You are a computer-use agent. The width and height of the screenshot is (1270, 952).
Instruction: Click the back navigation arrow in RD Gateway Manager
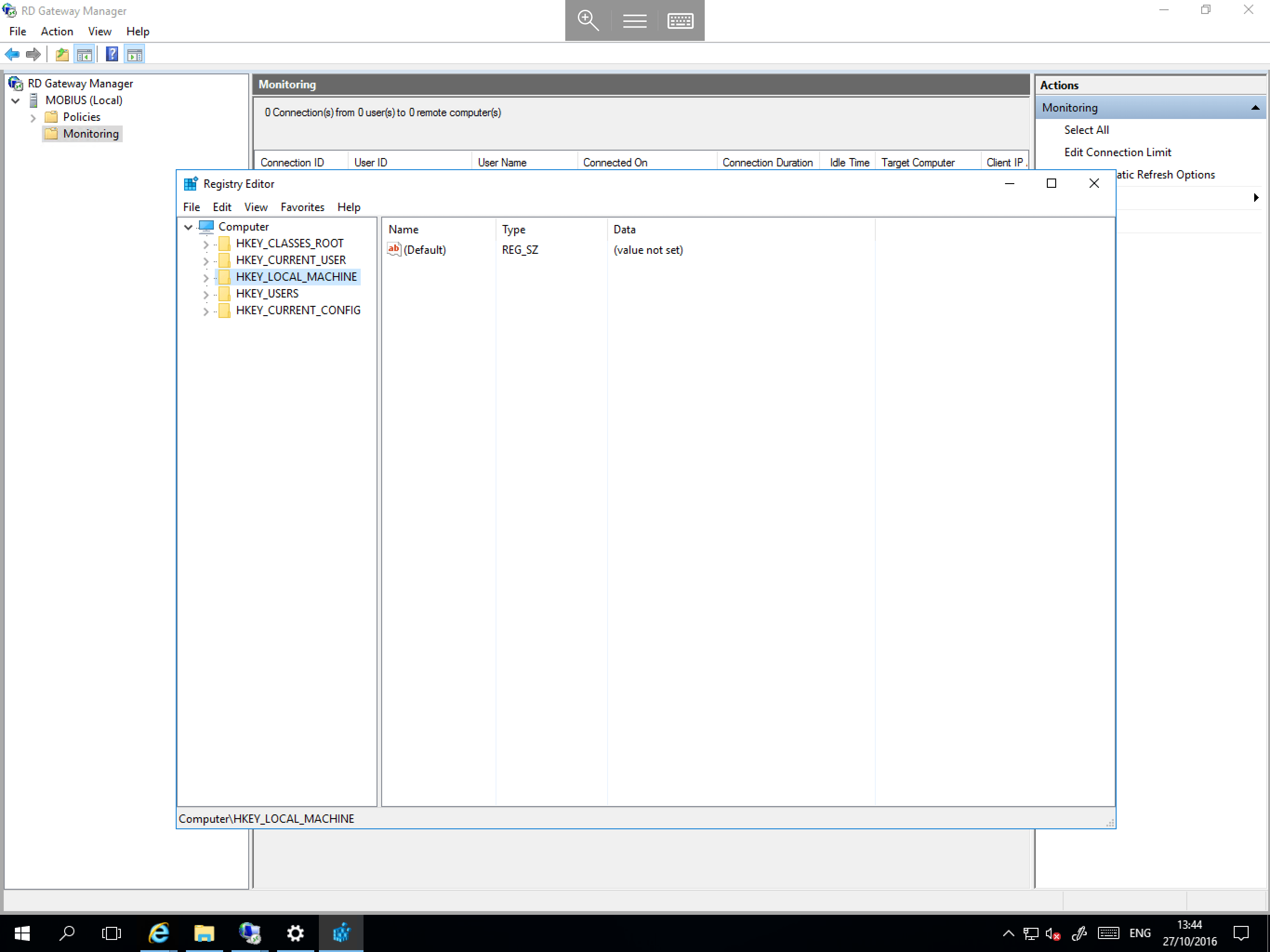(12, 54)
